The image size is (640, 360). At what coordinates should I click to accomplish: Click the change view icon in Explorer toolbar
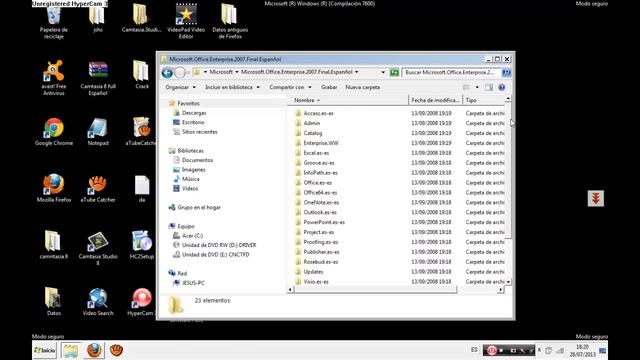click(466, 87)
